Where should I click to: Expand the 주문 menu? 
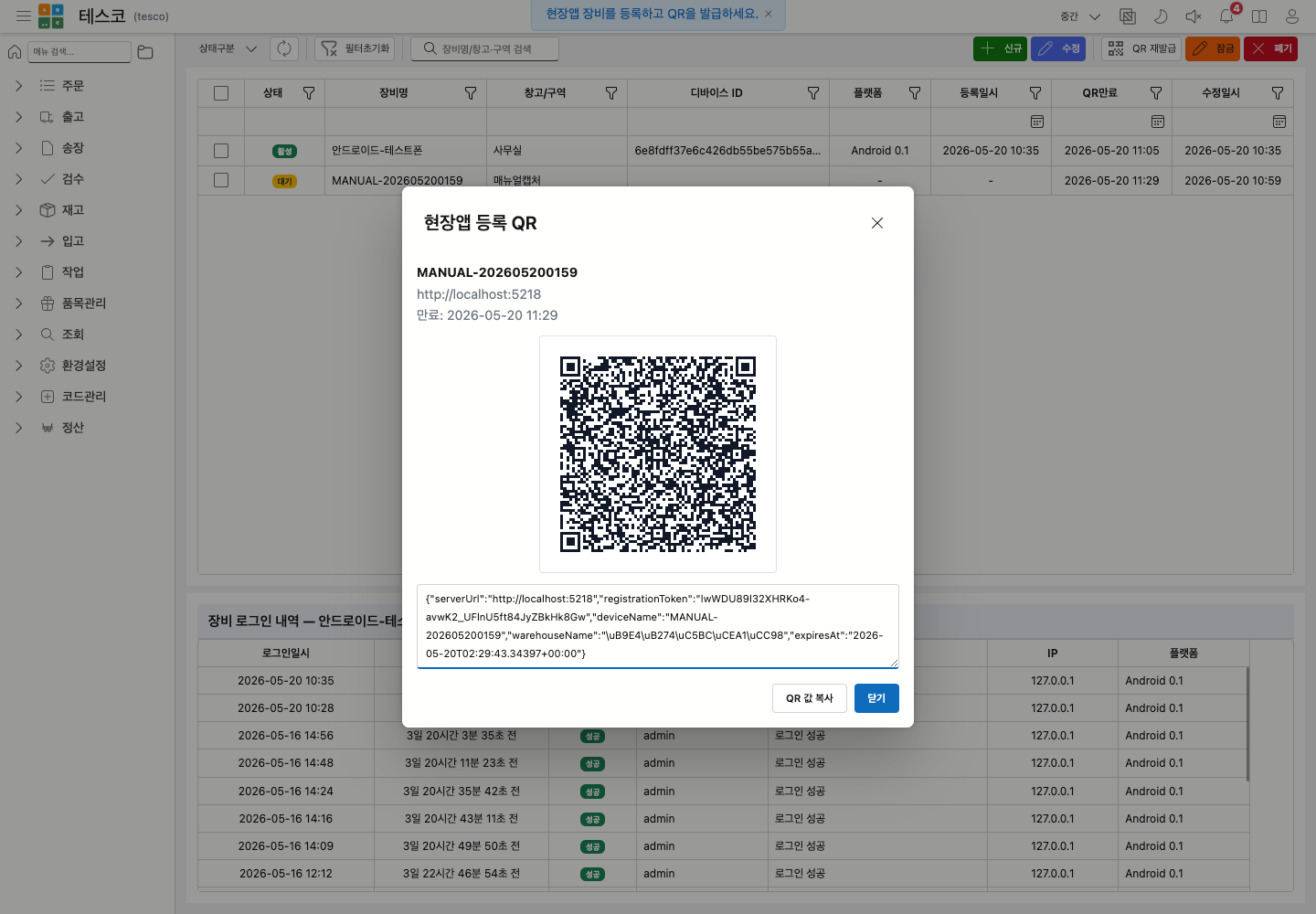pyautogui.click(x=19, y=86)
